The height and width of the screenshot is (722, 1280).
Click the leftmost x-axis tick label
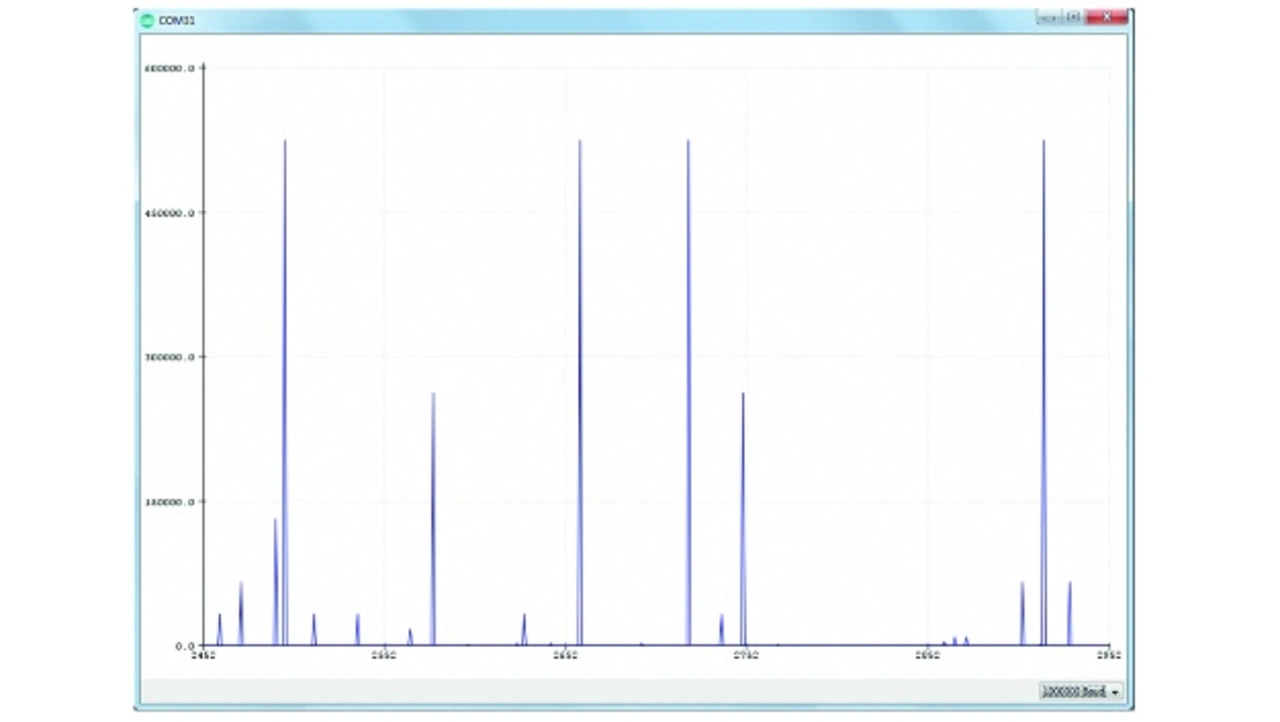(x=204, y=656)
